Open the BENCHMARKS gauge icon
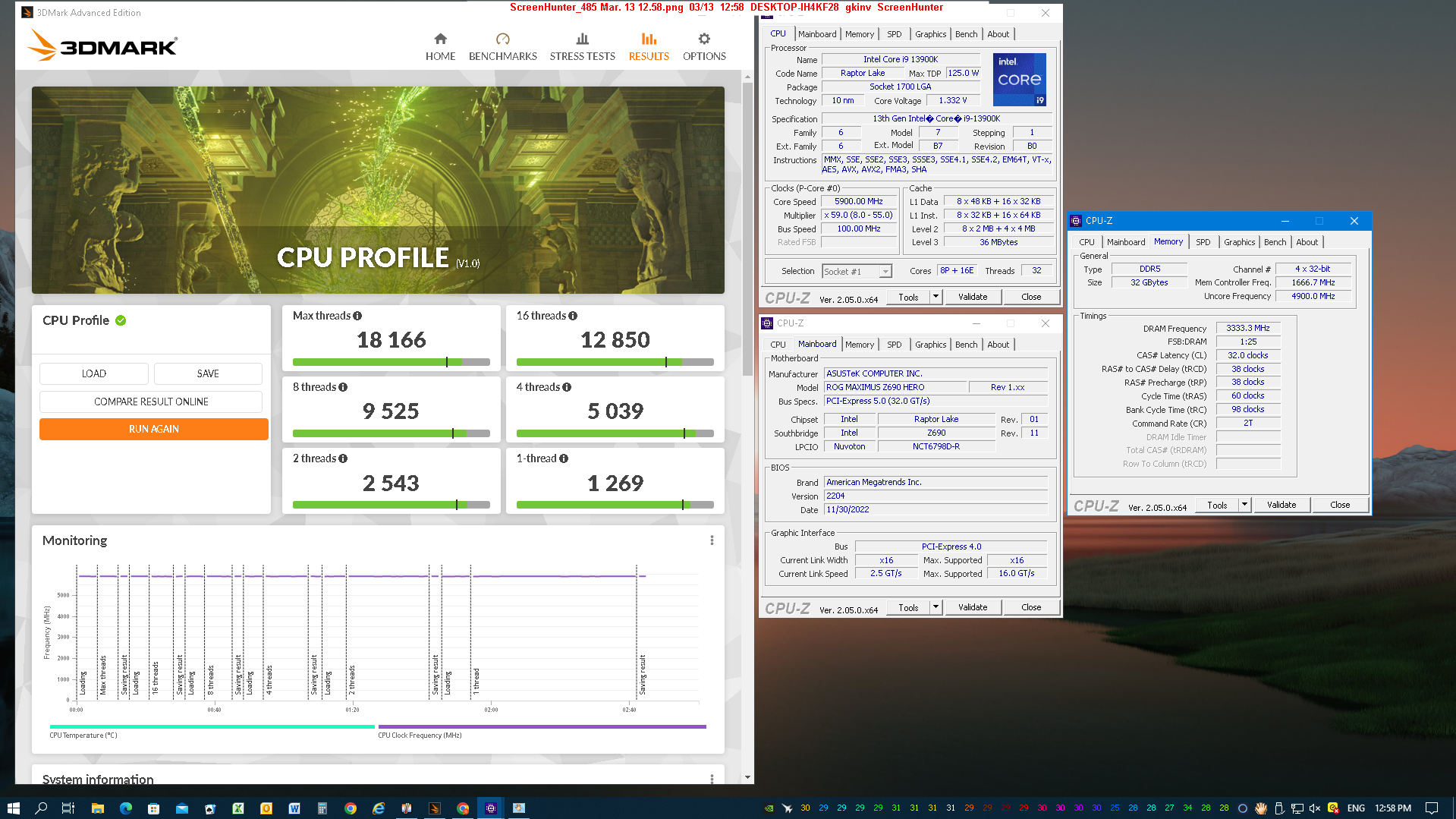 pyautogui.click(x=502, y=39)
